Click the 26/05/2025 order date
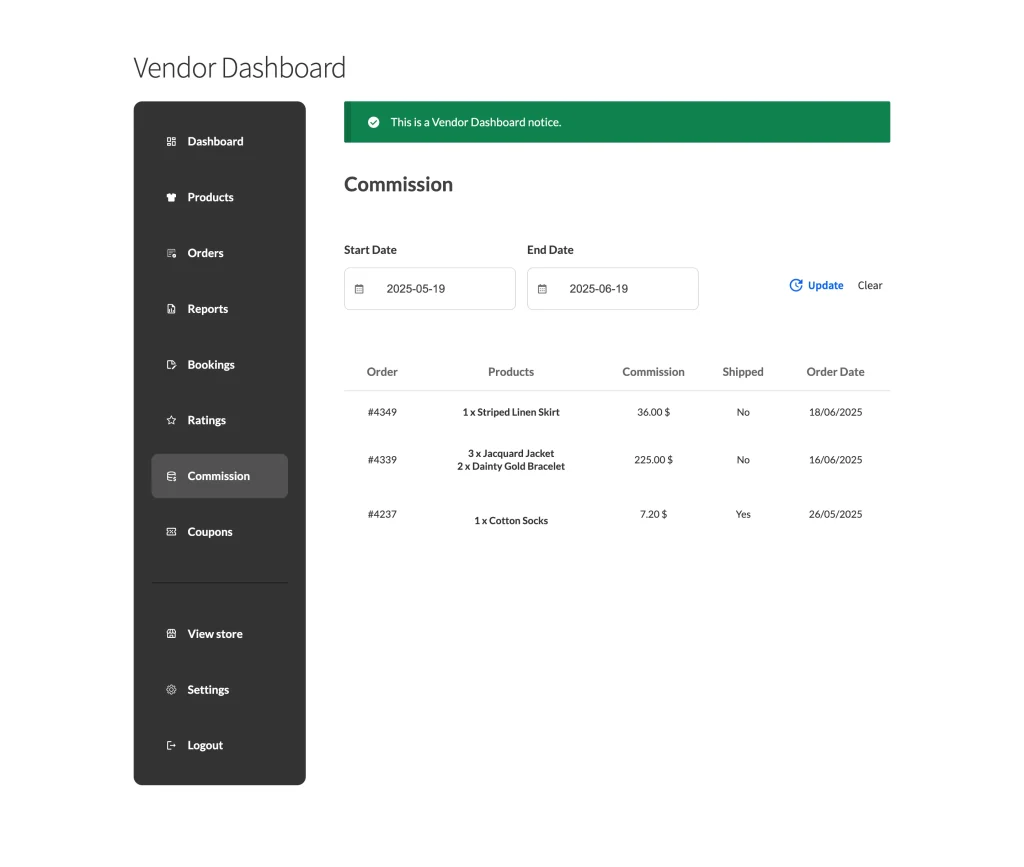 [835, 514]
